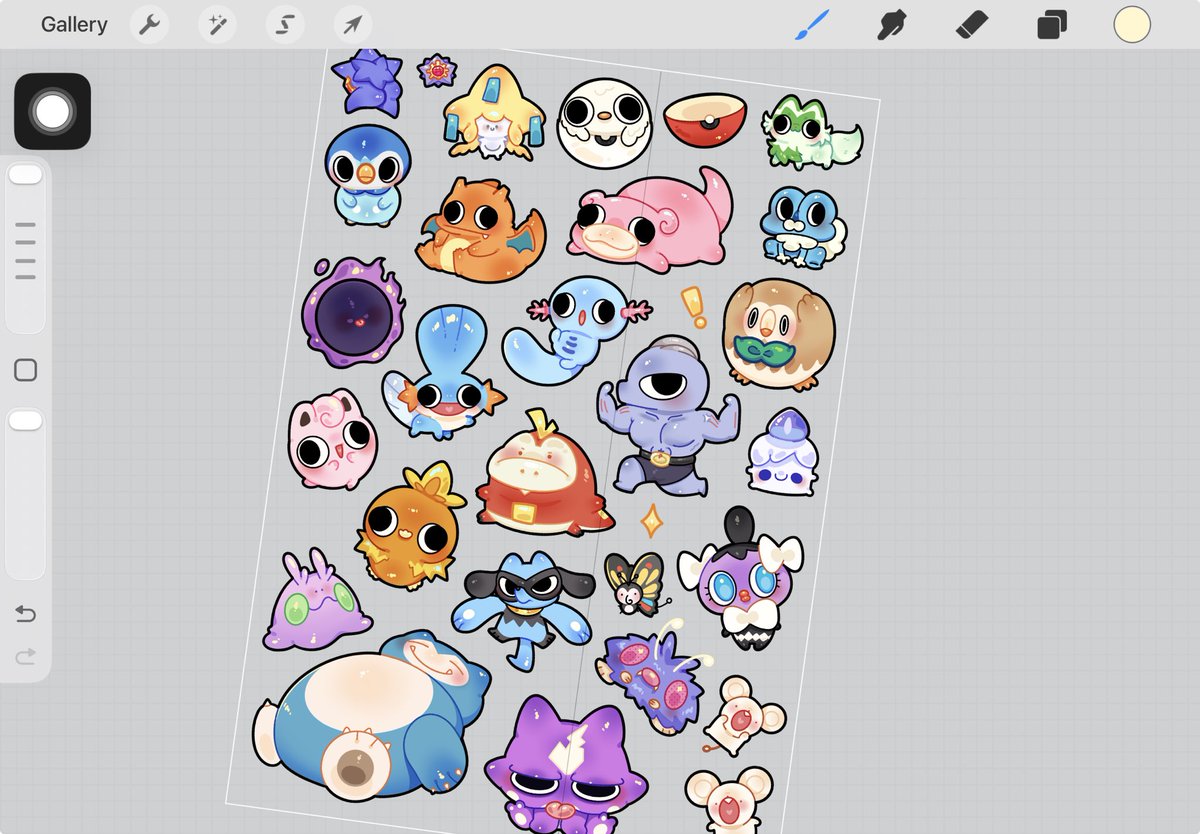Select the Smudge tool
This screenshot has height=834, width=1200.
point(890,24)
